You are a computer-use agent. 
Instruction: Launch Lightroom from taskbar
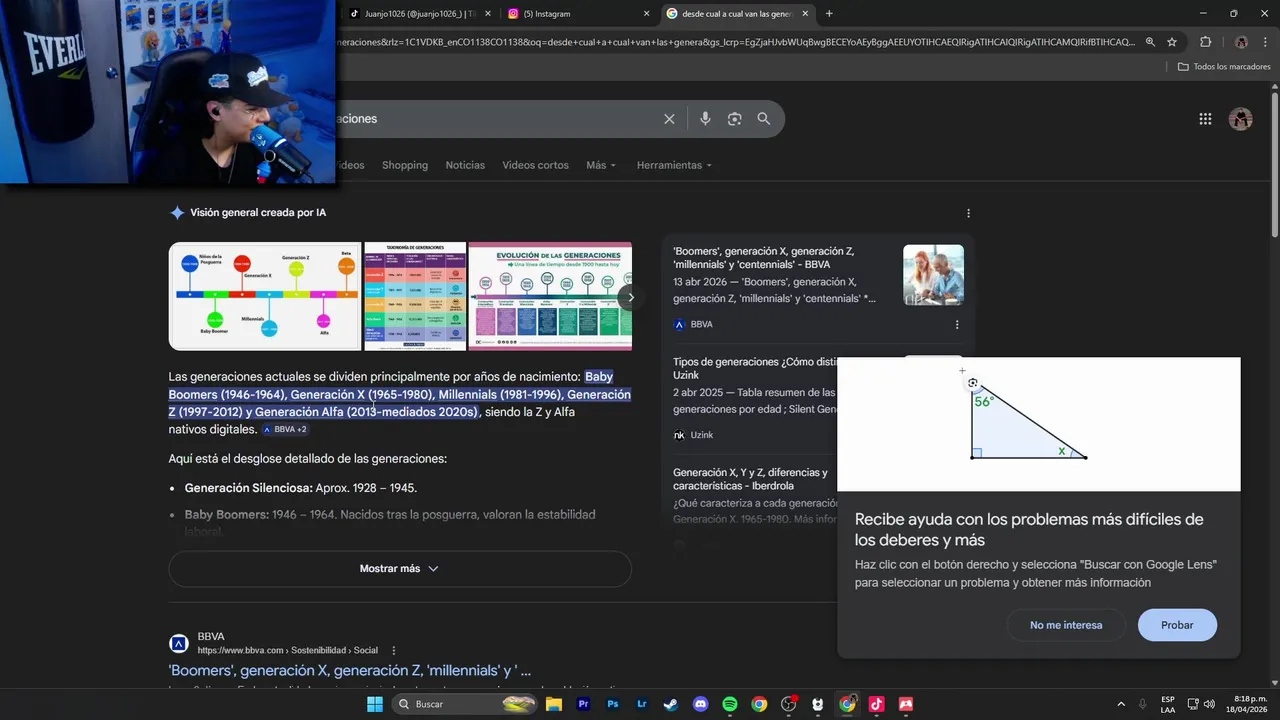(x=642, y=704)
